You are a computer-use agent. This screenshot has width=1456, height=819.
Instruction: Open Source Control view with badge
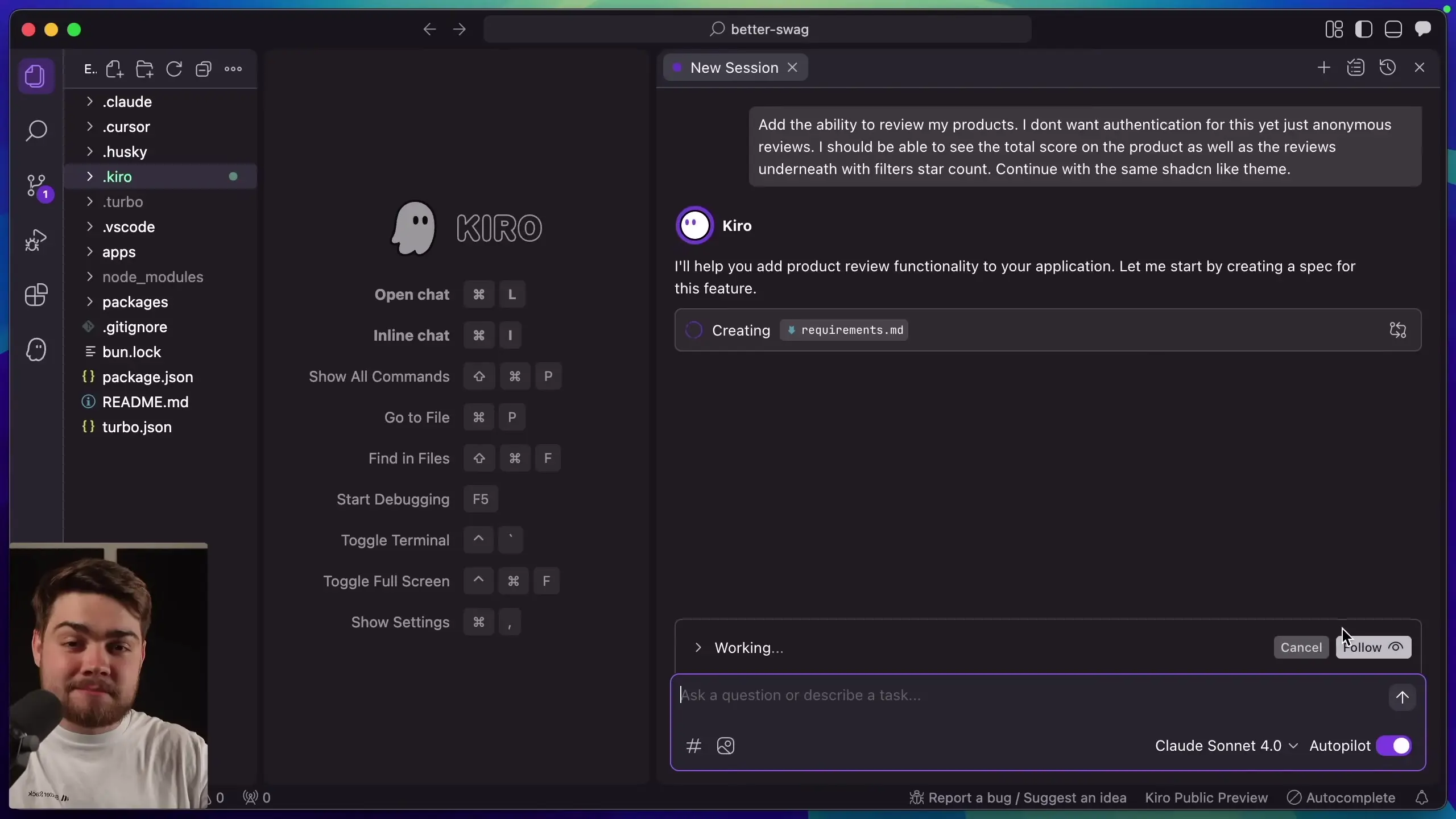(38, 186)
